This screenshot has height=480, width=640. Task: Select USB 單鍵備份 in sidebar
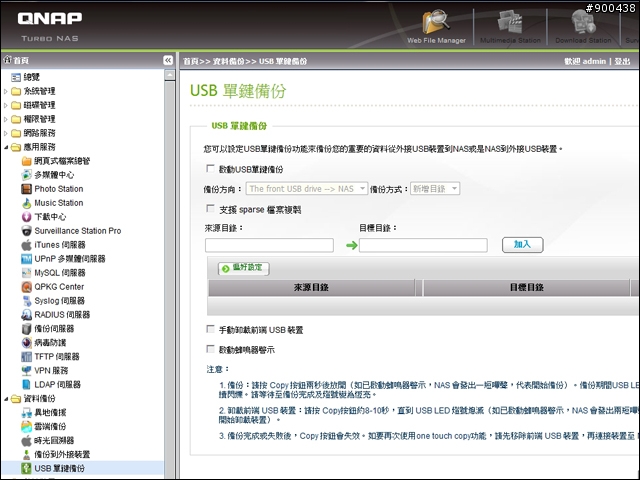pyautogui.click(x=60, y=468)
